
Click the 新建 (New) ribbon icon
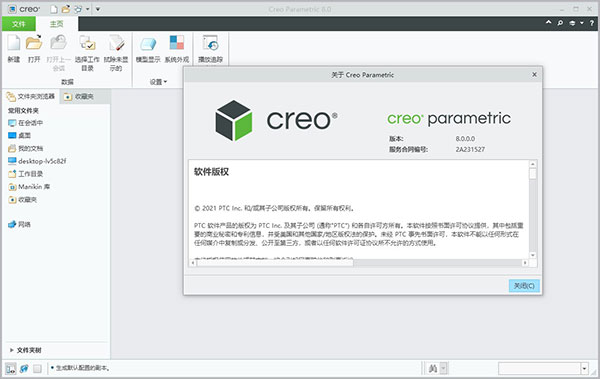pos(14,42)
